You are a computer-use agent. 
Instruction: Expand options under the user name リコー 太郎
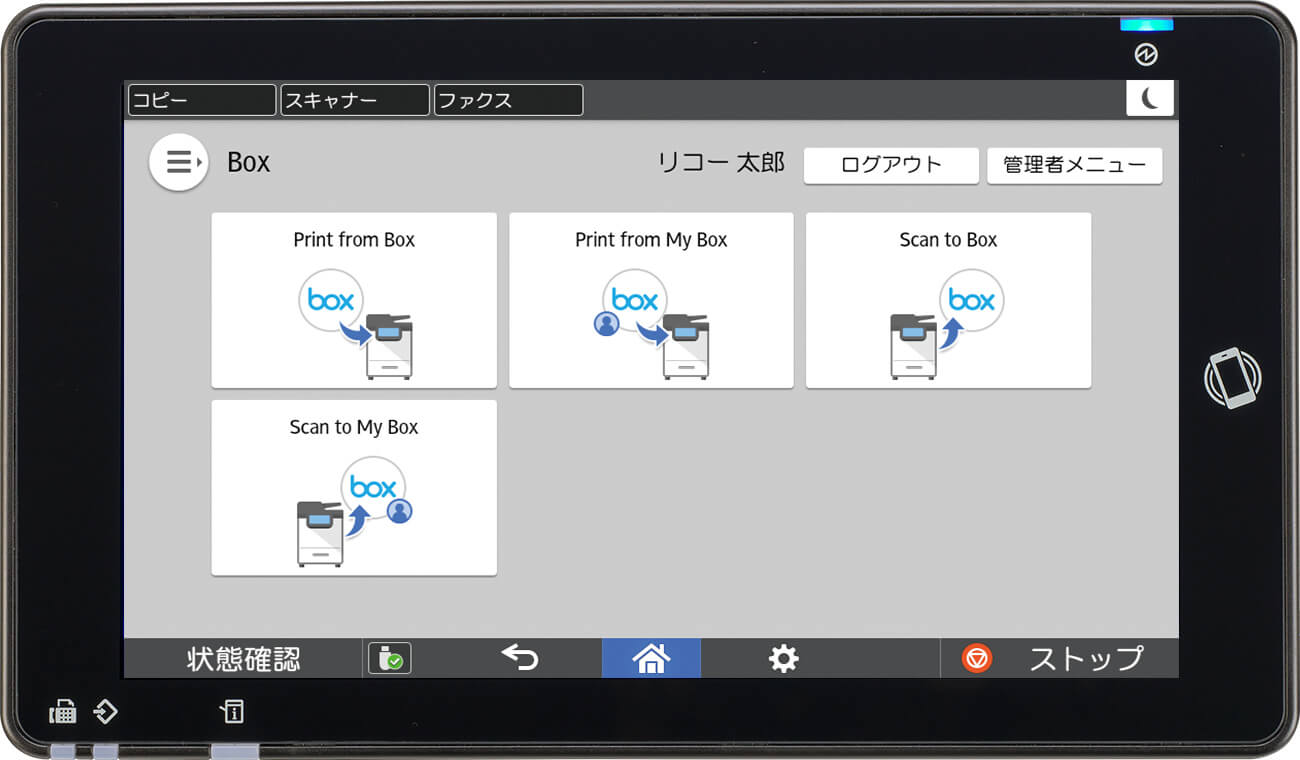click(x=722, y=162)
